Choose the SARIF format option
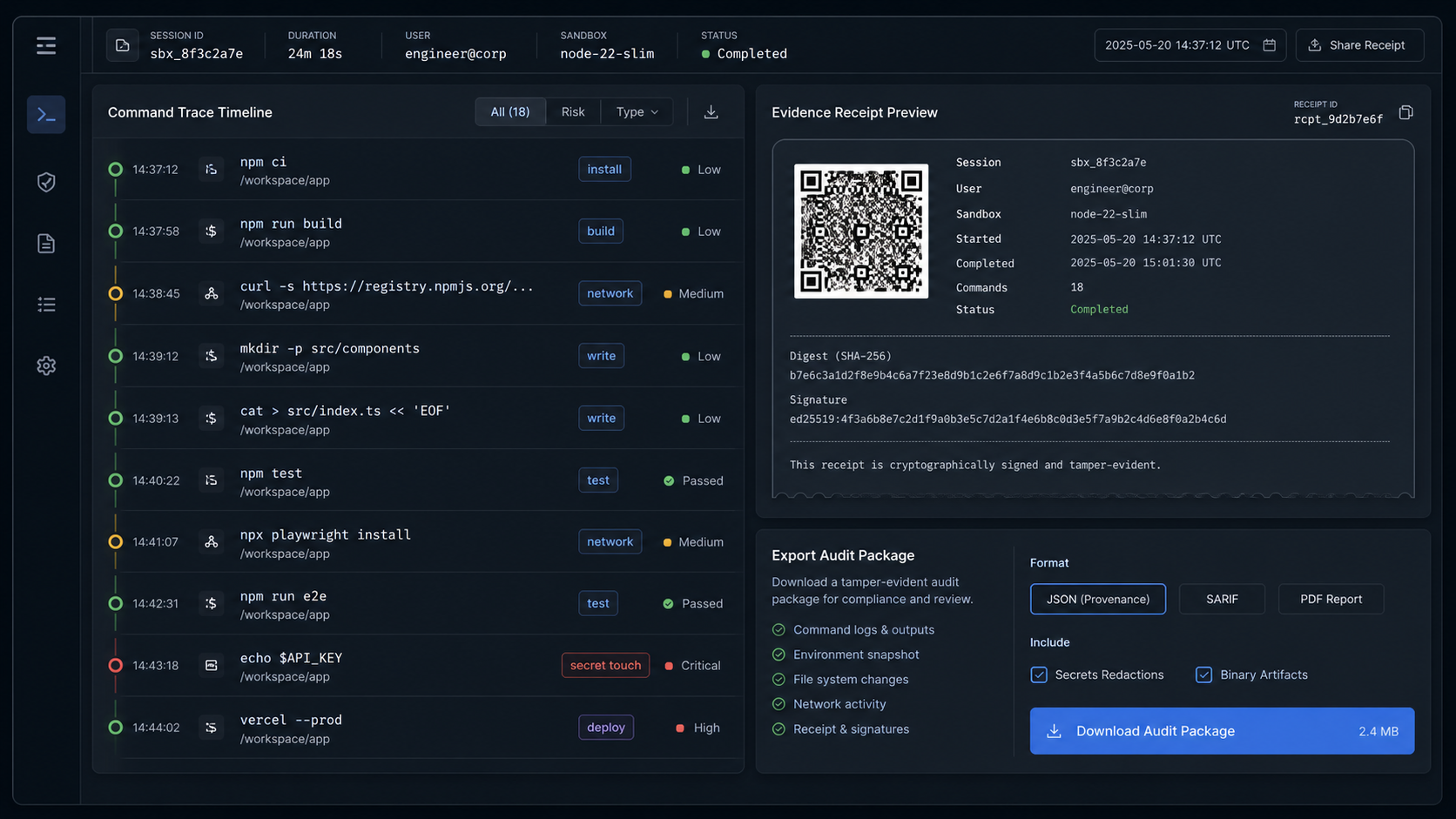The image size is (1456, 819). (1222, 599)
